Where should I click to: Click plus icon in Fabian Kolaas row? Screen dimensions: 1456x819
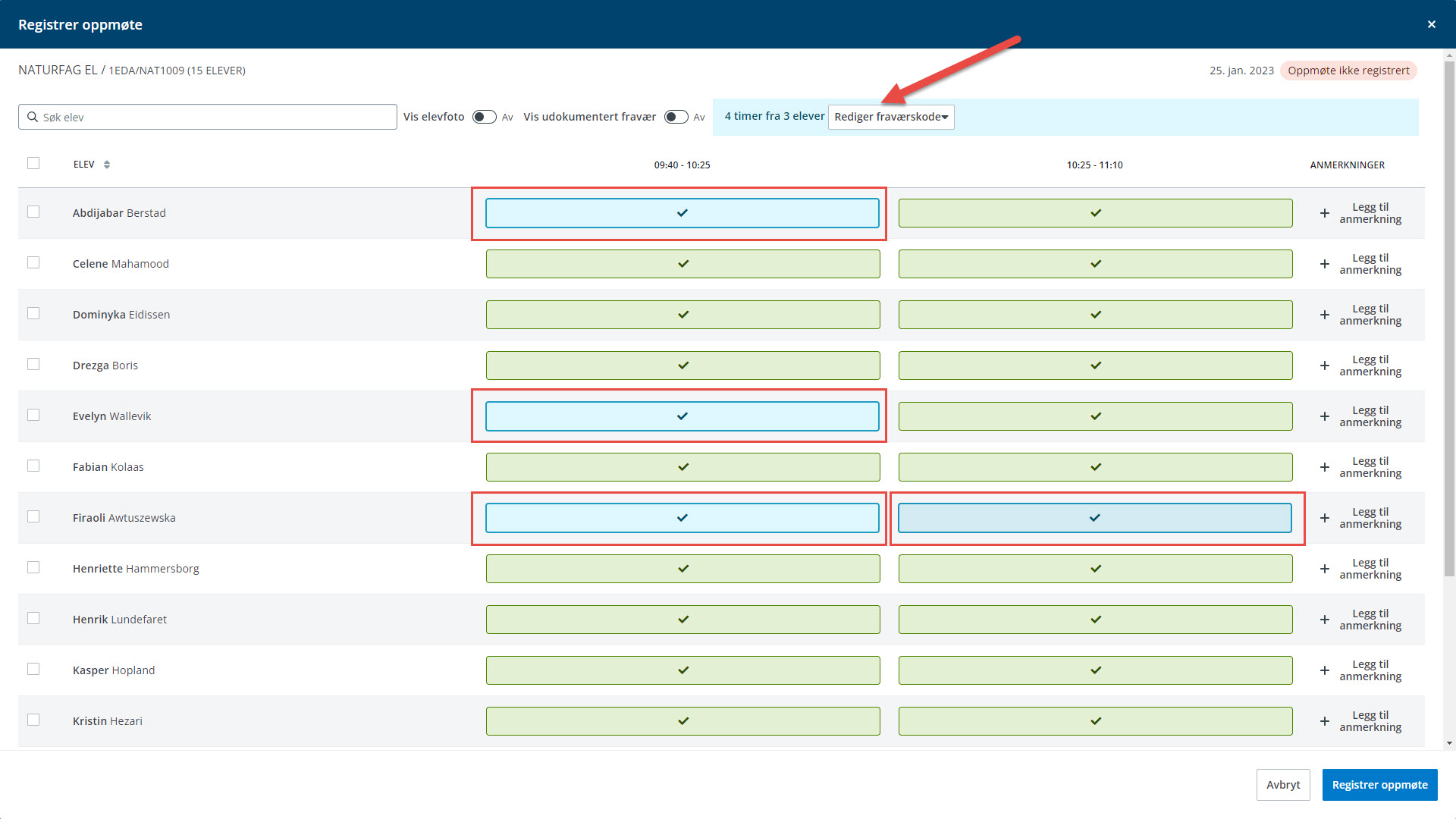[1324, 467]
